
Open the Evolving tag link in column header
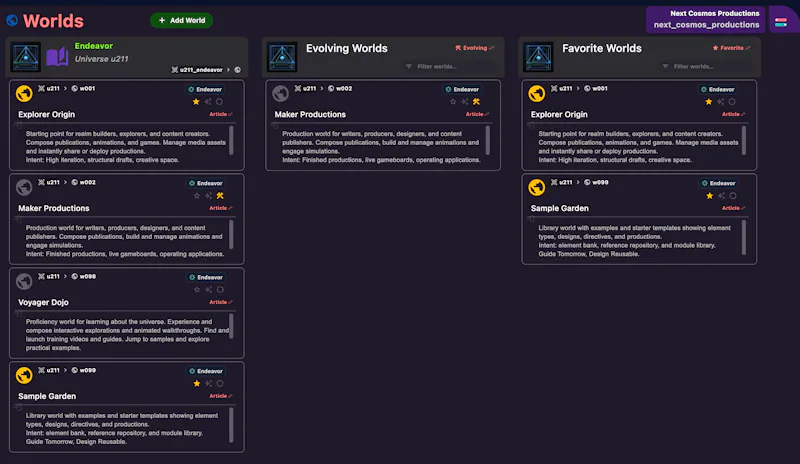474,48
